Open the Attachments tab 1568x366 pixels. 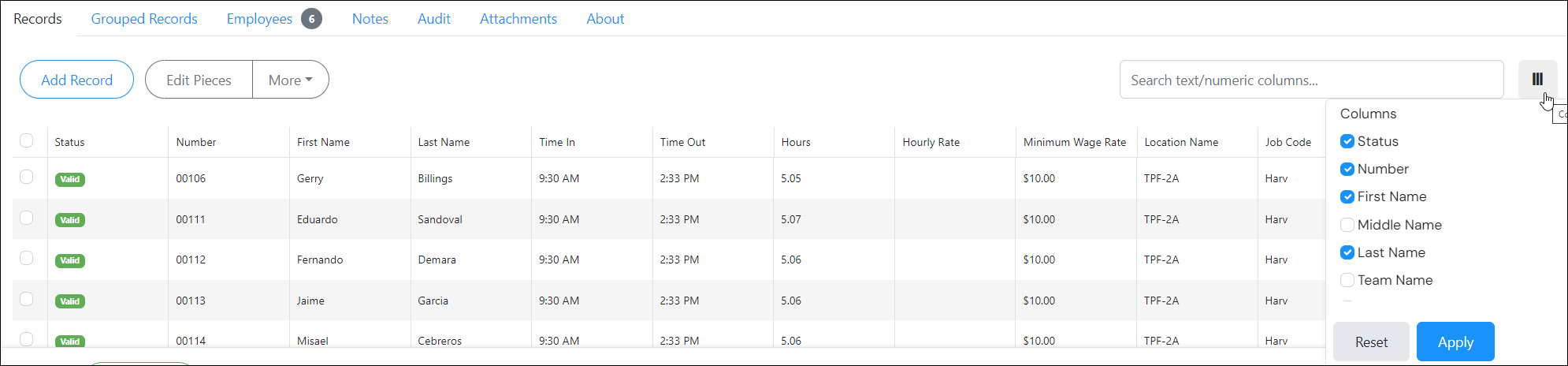(x=518, y=19)
